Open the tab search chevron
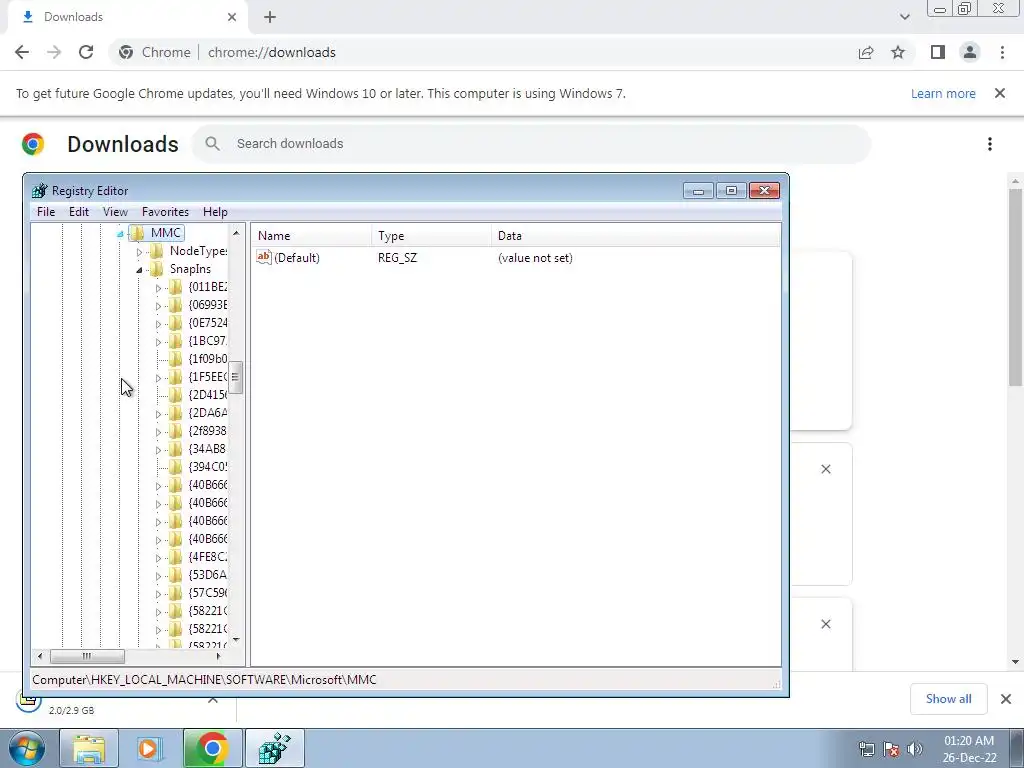 pos(904,17)
